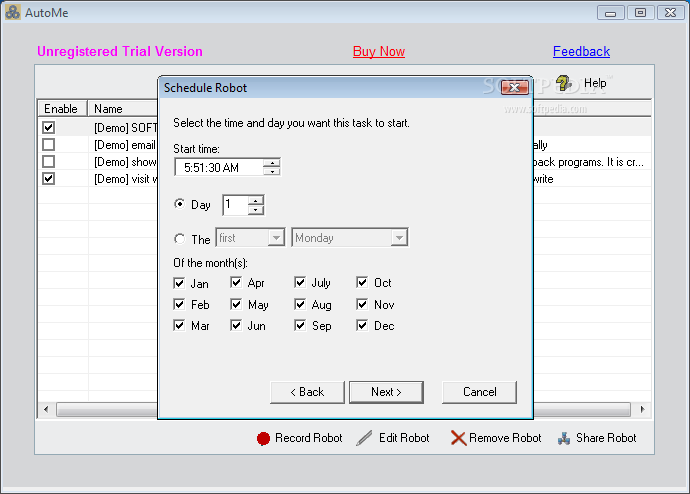Click the 'Unregistered Trial Version' text

(x=120, y=51)
